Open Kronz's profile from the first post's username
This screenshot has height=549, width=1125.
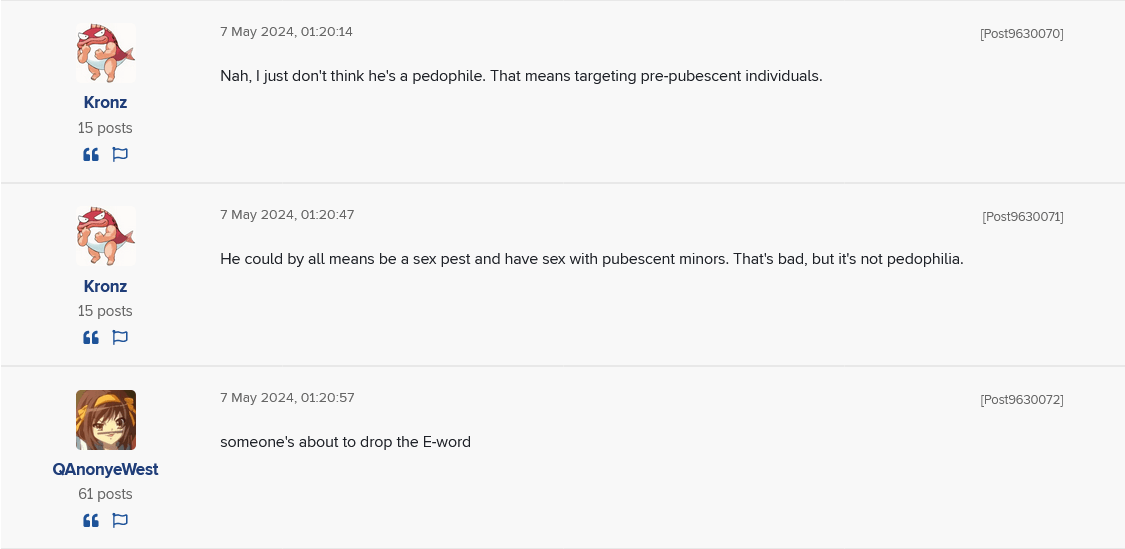pyautogui.click(x=105, y=103)
